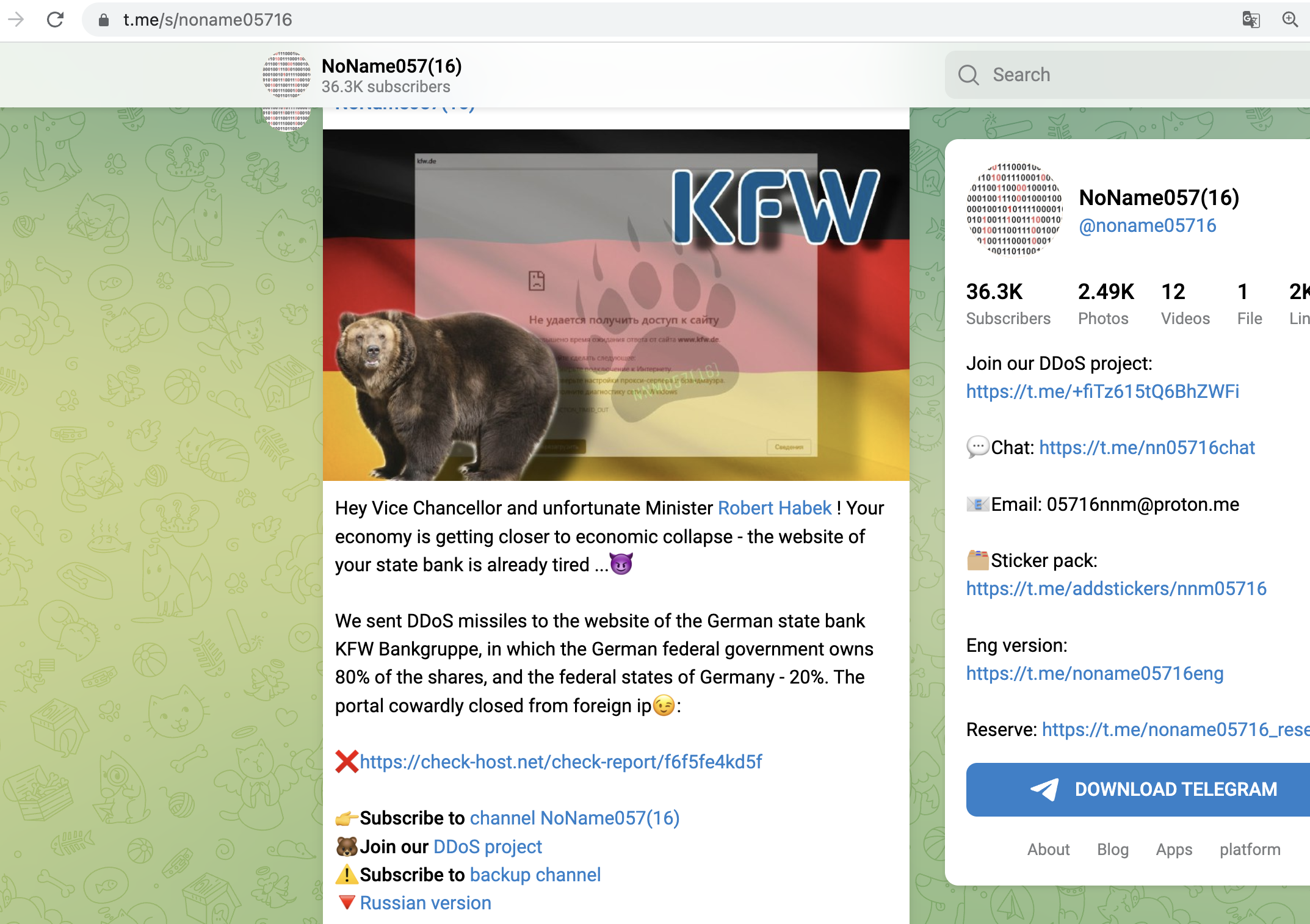Open the KFW bear post image

[616, 305]
